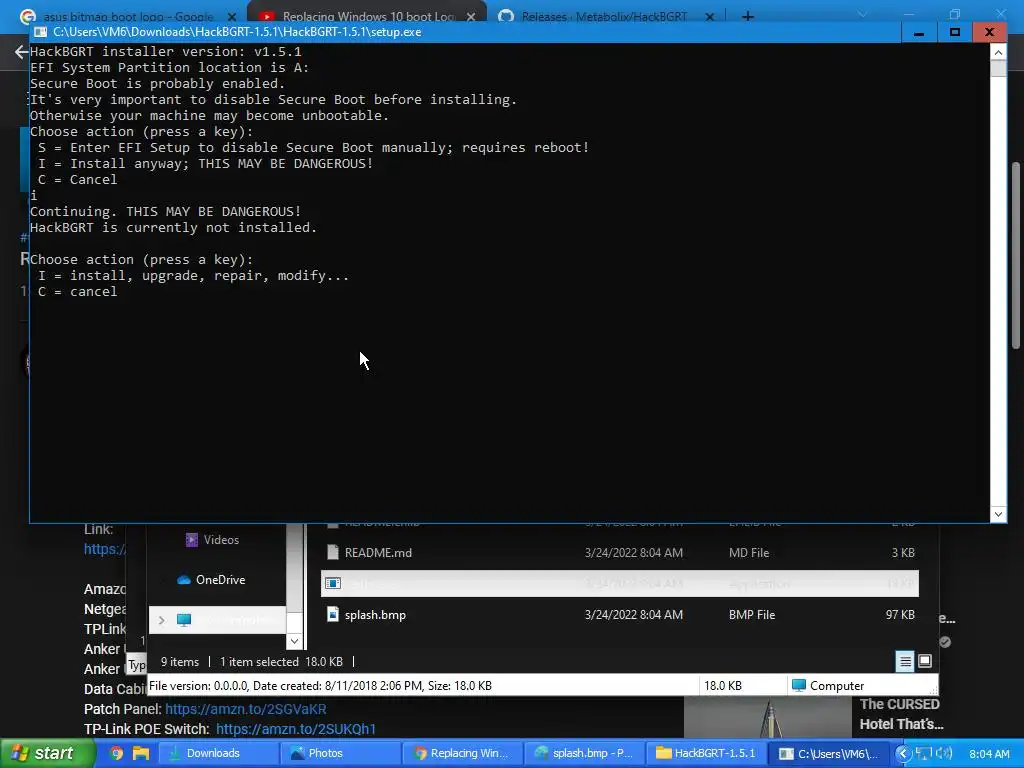Close the asus bitmap boot logo tab
The height and width of the screenshot is (768, 1024).
pyautogui.click(x=232, y=16)
